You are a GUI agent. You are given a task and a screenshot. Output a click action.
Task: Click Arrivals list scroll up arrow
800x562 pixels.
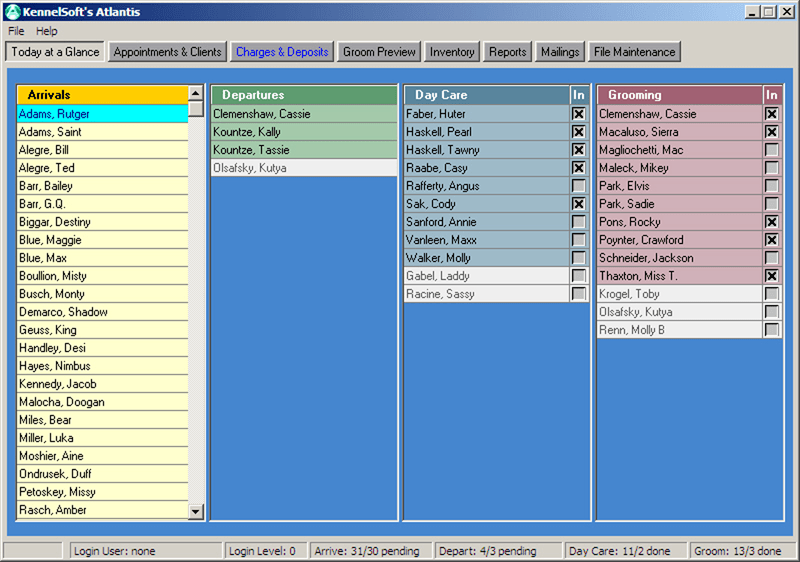tap(196, 93)
